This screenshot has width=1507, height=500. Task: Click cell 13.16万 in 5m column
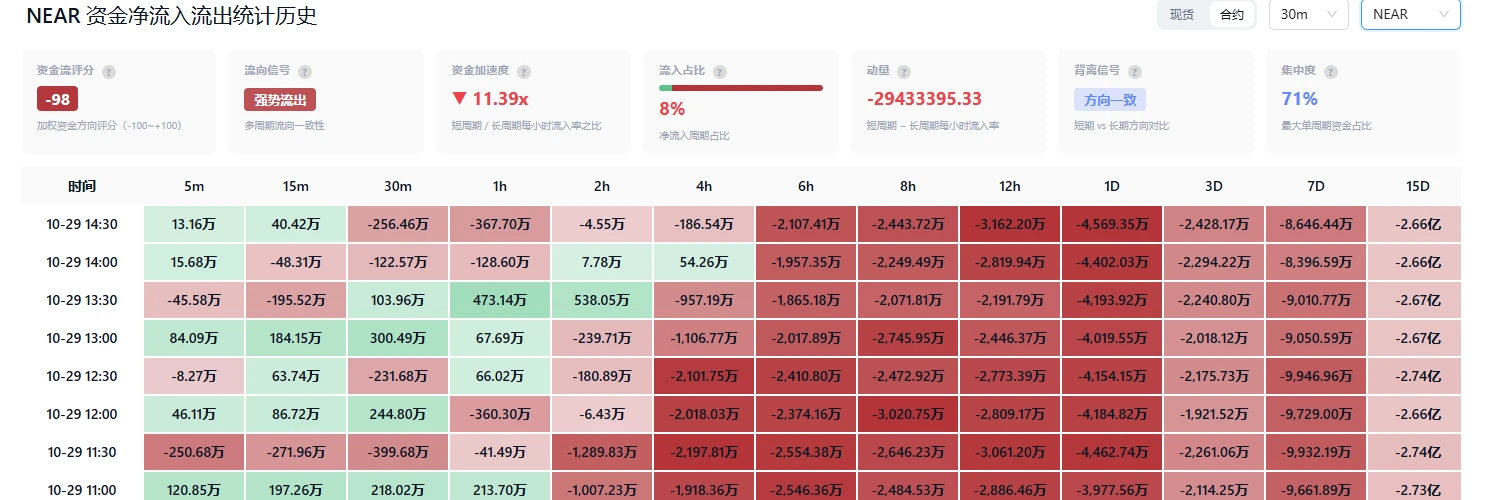(x=195, y=224)
